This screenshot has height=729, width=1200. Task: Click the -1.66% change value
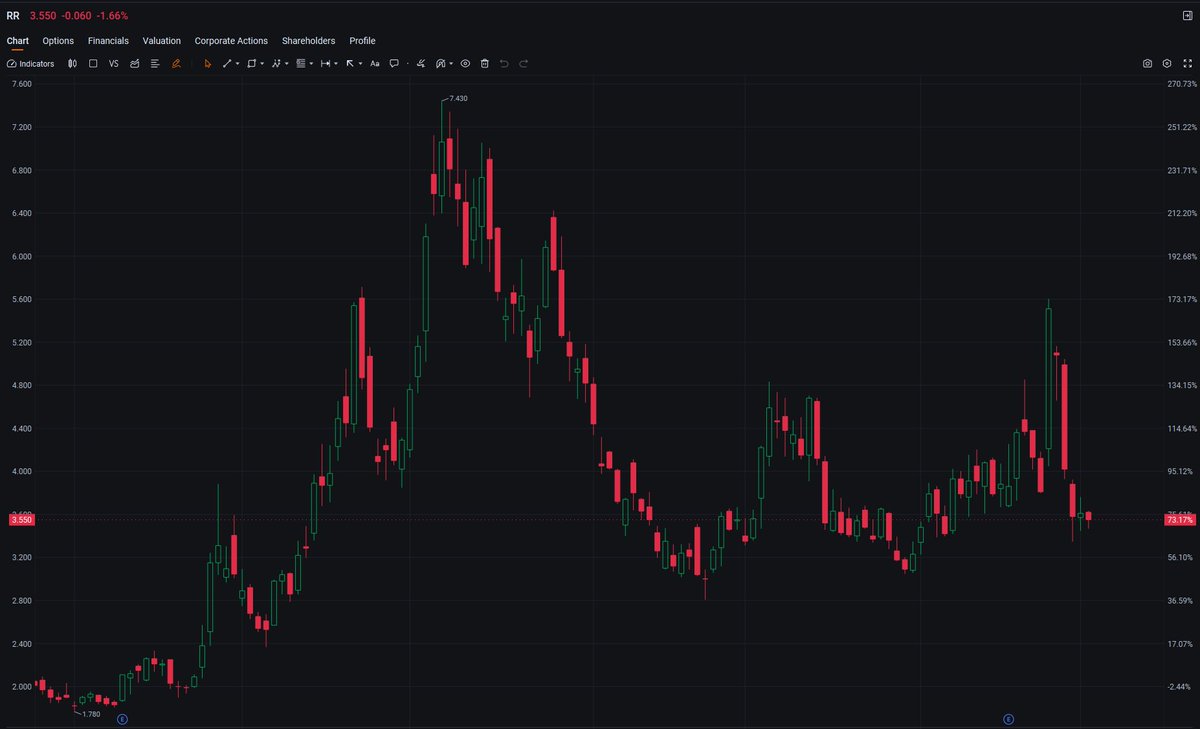(x=112, y=16)
